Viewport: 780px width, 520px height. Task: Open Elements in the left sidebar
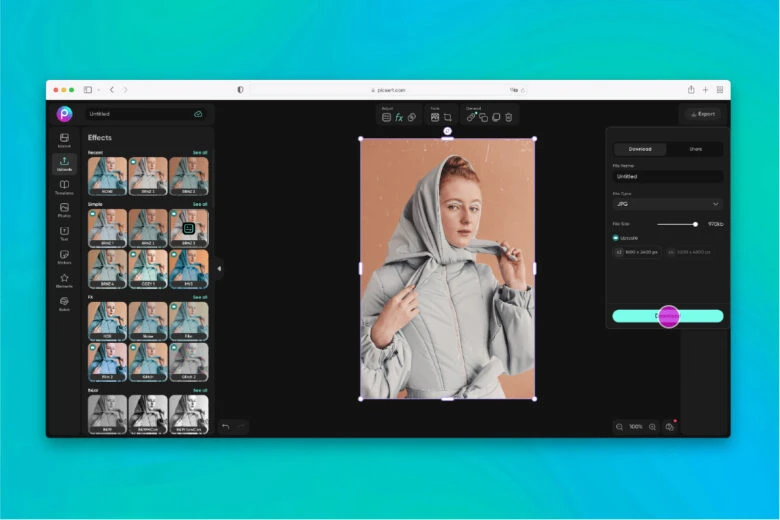coord(64,280)
